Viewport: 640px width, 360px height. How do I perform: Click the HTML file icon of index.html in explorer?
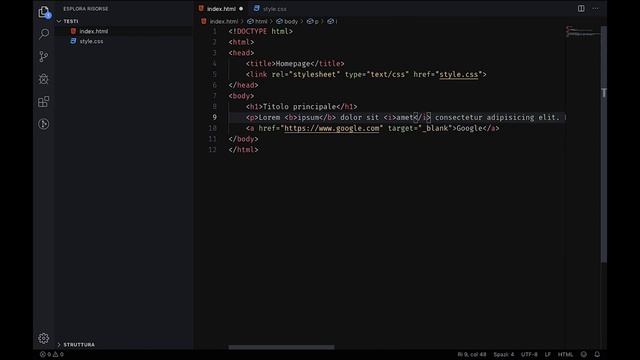coord(73,31)
